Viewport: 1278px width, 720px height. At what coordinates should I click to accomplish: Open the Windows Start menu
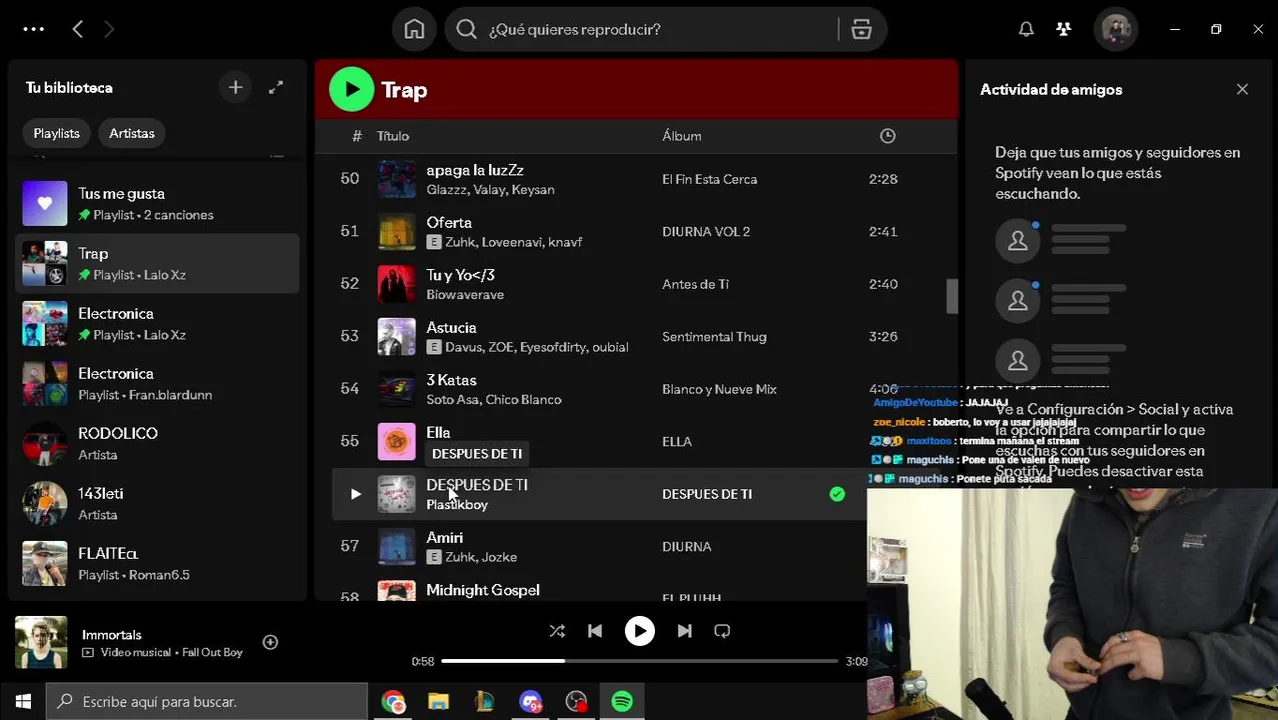tap(23, 701)
